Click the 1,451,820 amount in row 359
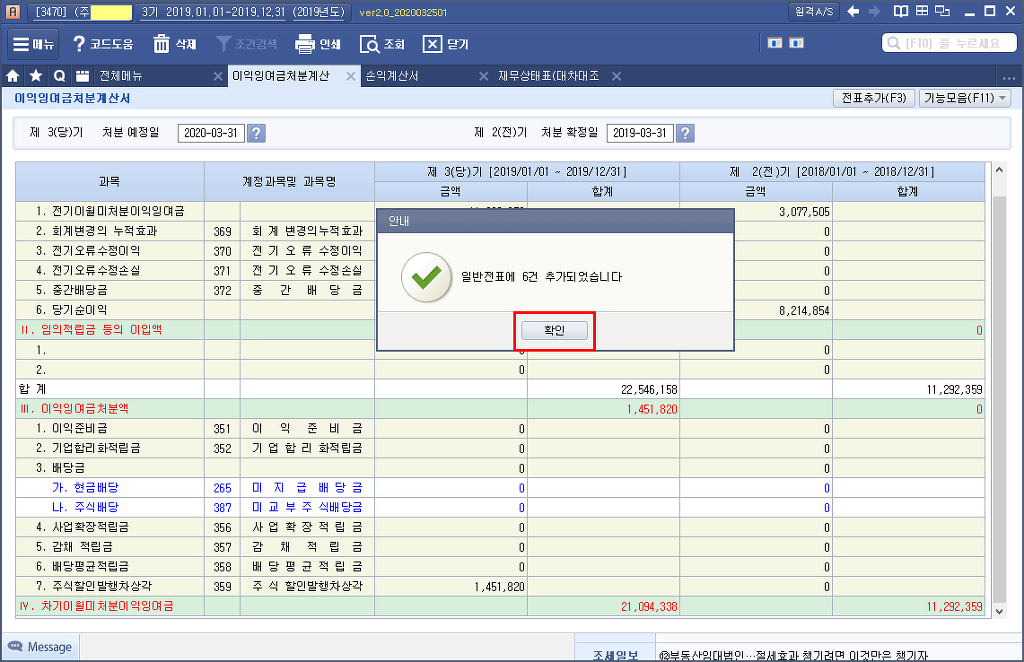1024x662 pixels. click(x=499, y=586)
